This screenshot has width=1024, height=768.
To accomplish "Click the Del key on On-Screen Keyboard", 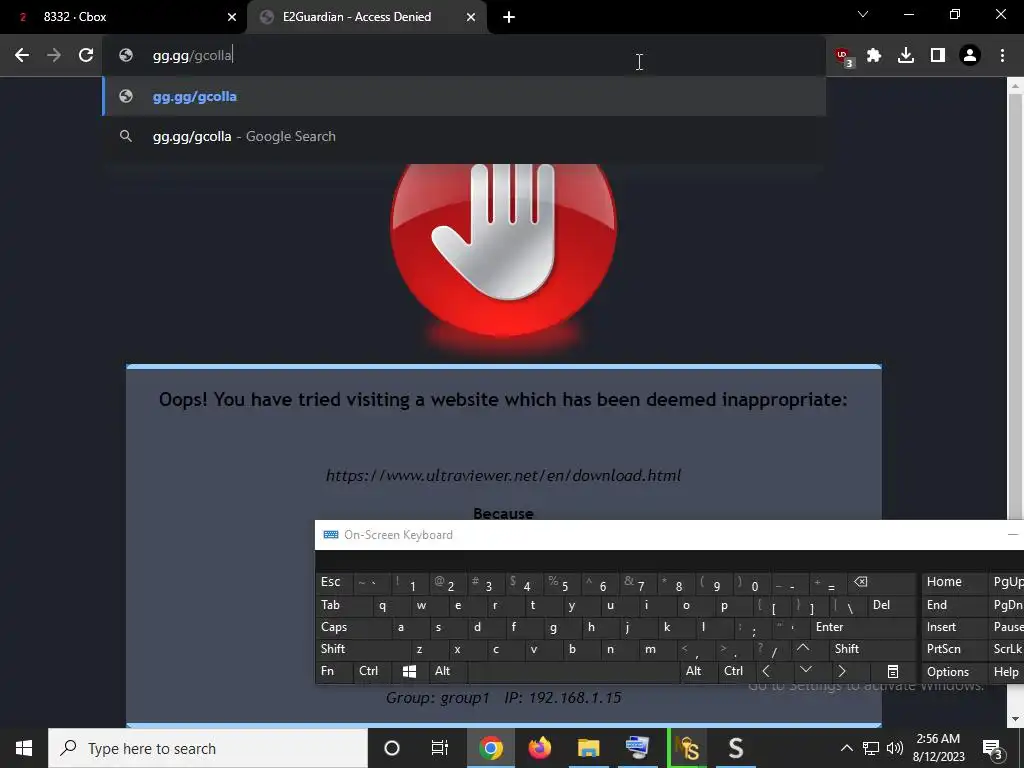I will click(891, 605).
